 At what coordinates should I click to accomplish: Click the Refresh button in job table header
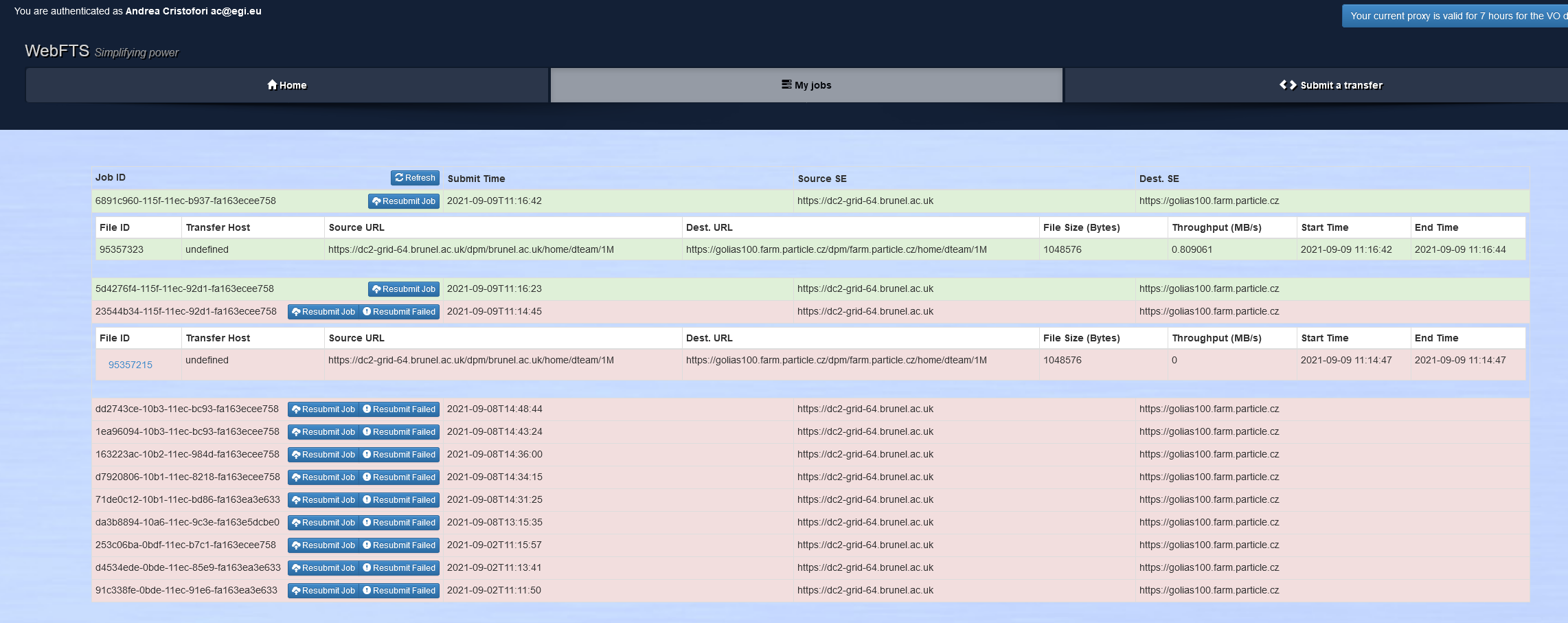(x=415, y=178)
